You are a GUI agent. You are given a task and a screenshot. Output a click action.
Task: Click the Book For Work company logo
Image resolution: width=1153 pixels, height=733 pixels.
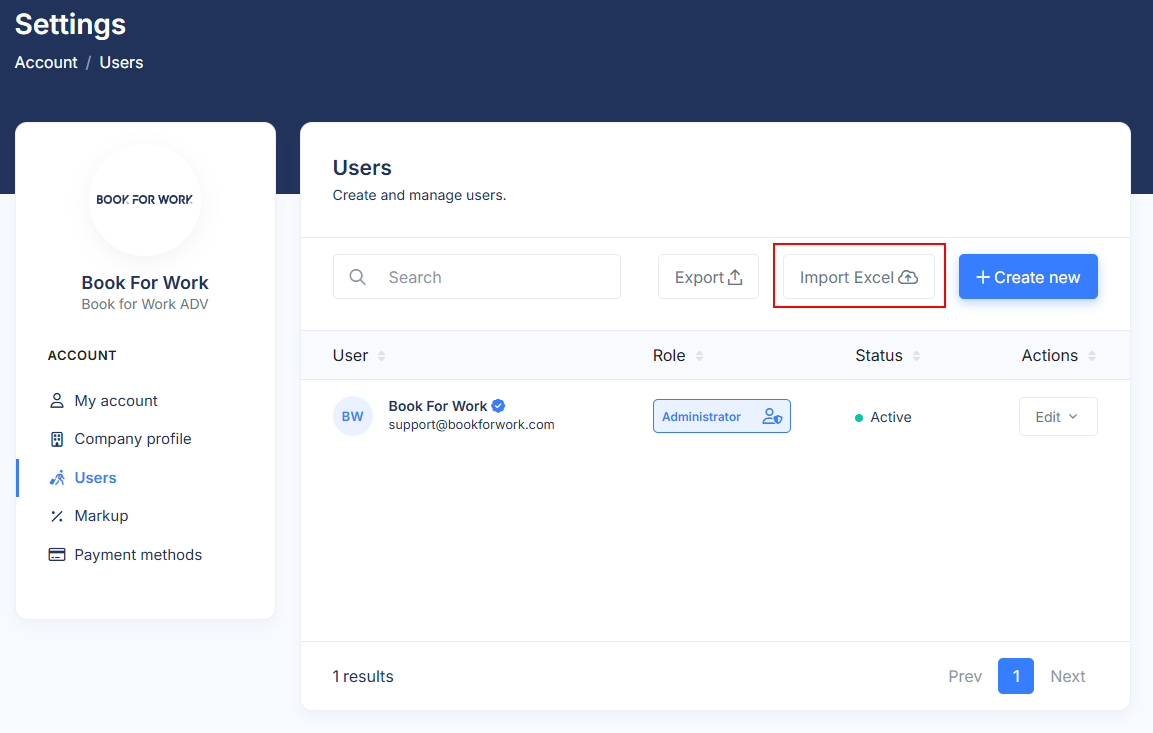[x=145, y=199]
